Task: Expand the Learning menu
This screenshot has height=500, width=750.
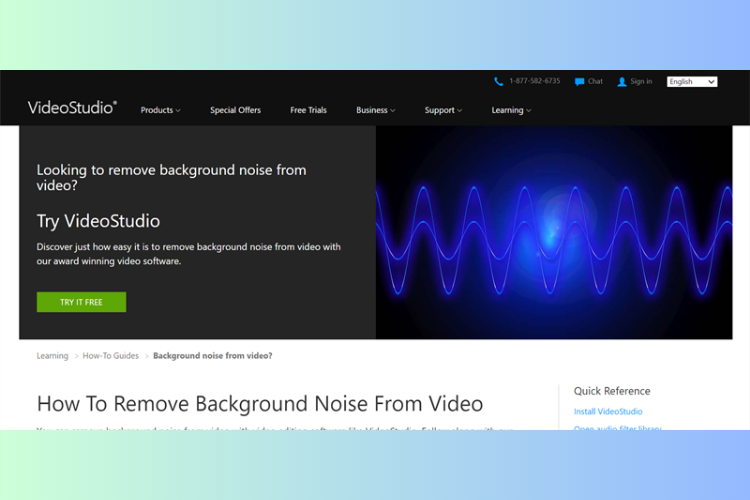Action: pyautogui.click(x=511, y=110)
